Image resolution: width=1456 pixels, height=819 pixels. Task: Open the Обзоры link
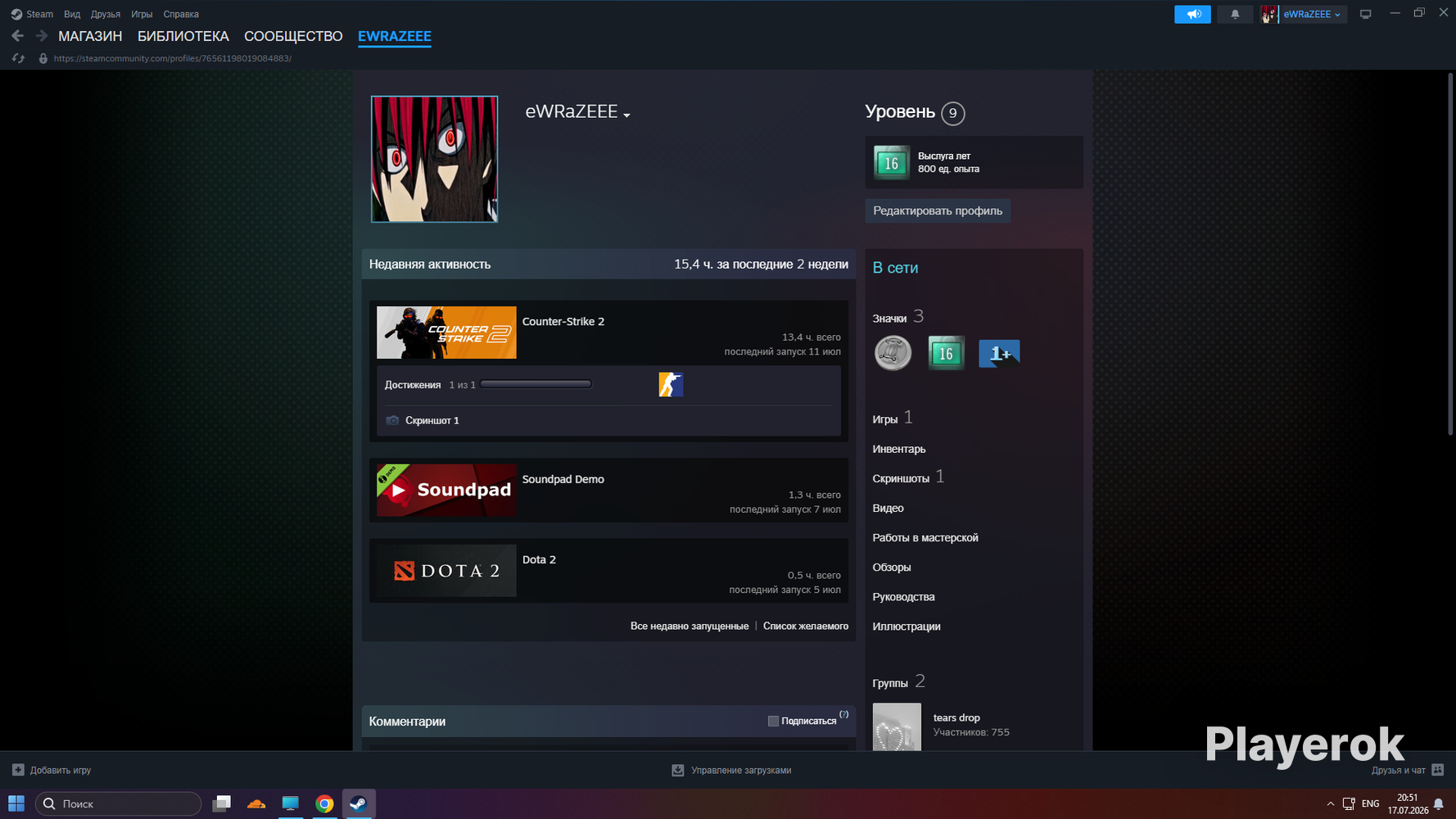pos(892,567)
